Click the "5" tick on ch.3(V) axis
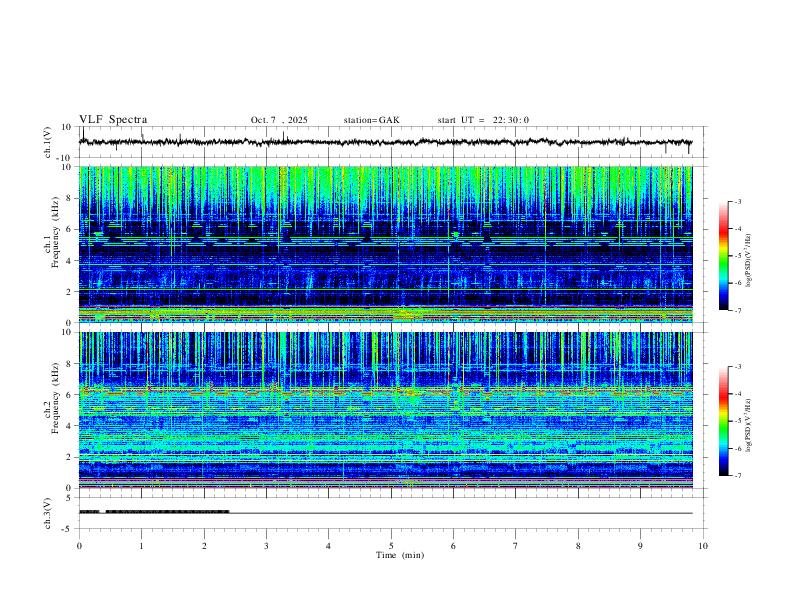The image size is (792, 612). click(70, 498)
